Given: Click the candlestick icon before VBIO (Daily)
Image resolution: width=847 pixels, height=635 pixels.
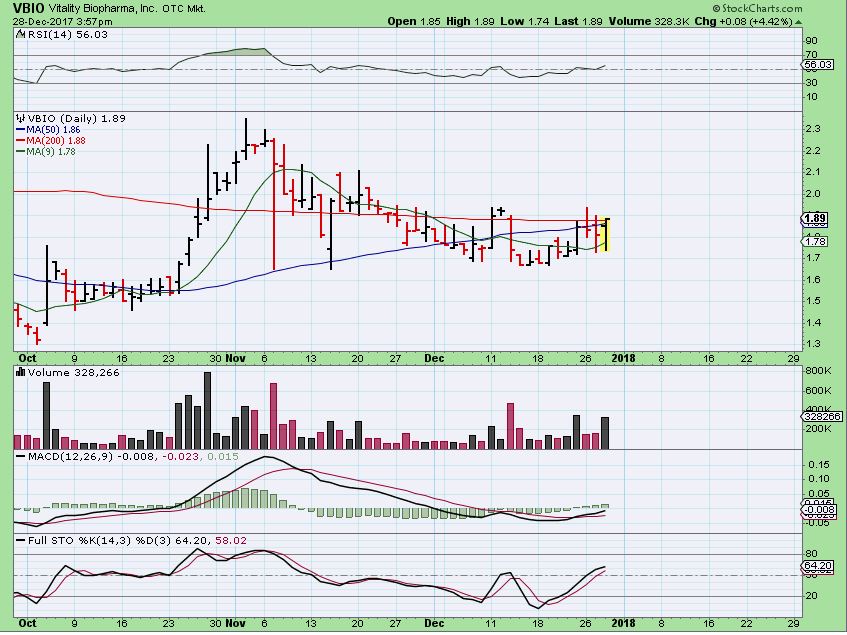Looking at the screenshot, I should click(x=21, y=118).
